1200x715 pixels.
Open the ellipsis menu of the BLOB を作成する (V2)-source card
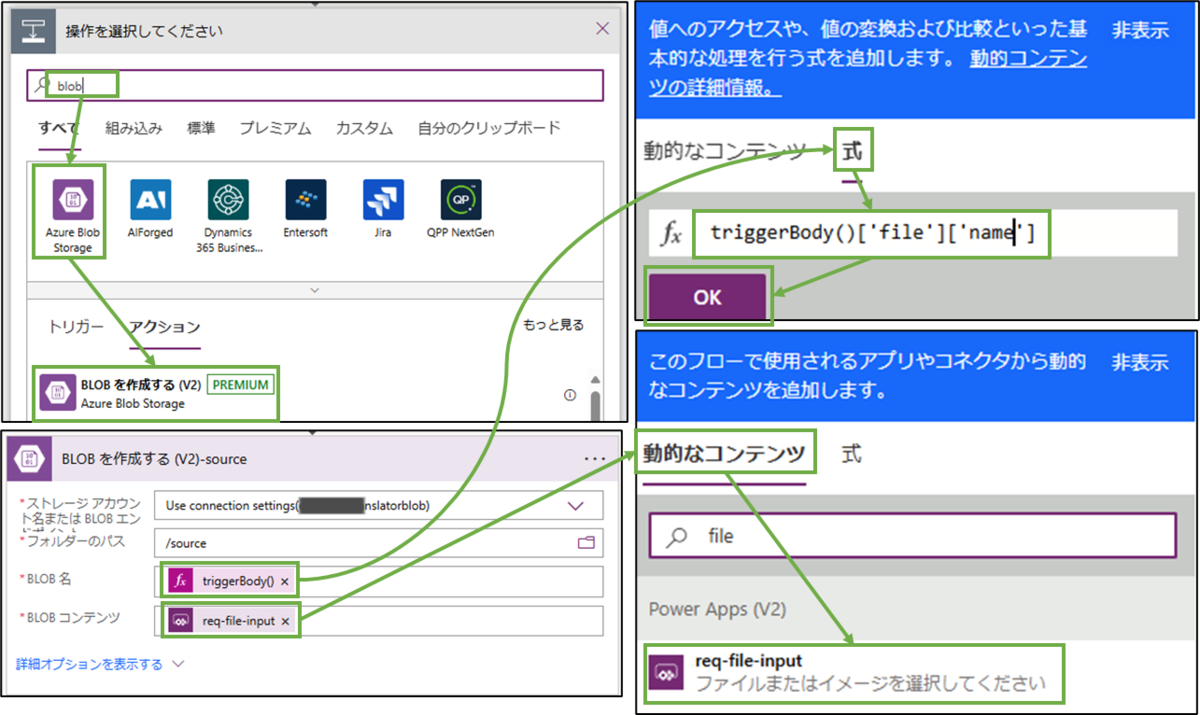point(595,458)
